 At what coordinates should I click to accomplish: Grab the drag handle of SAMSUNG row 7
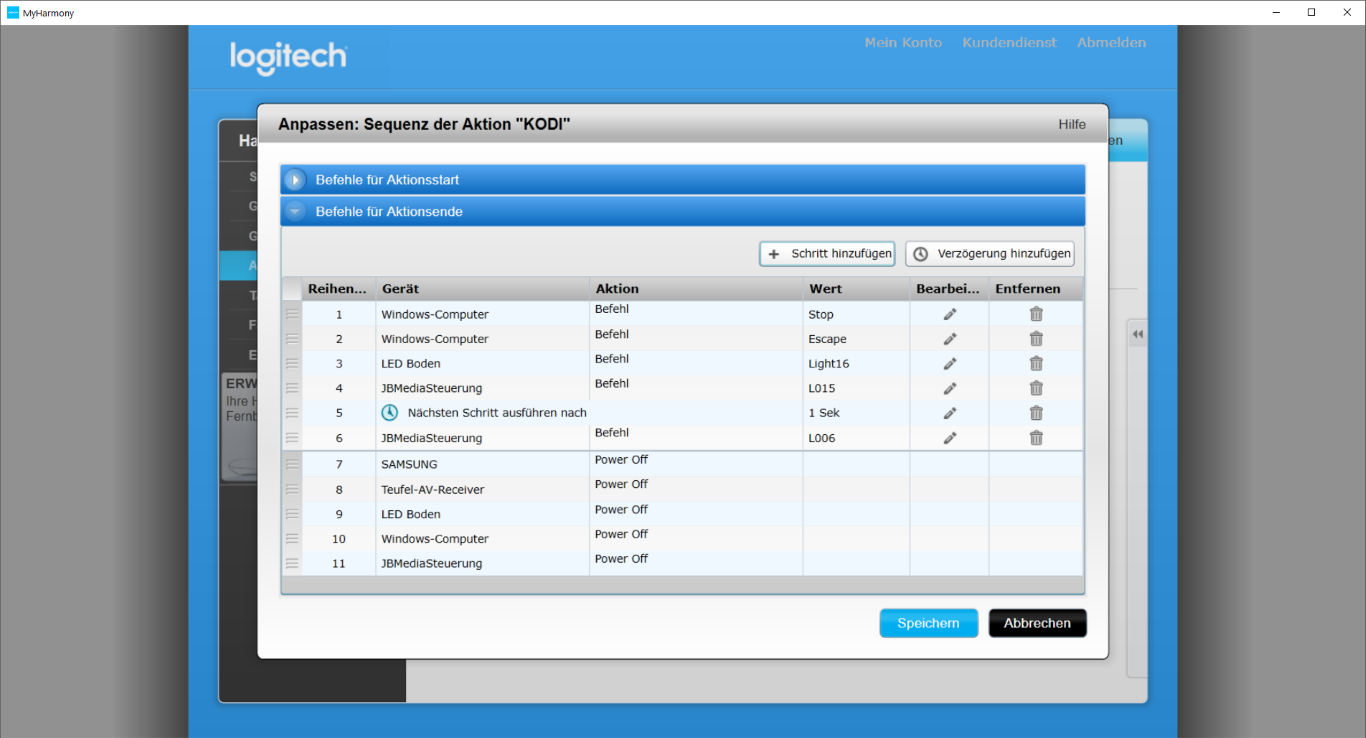292,464
